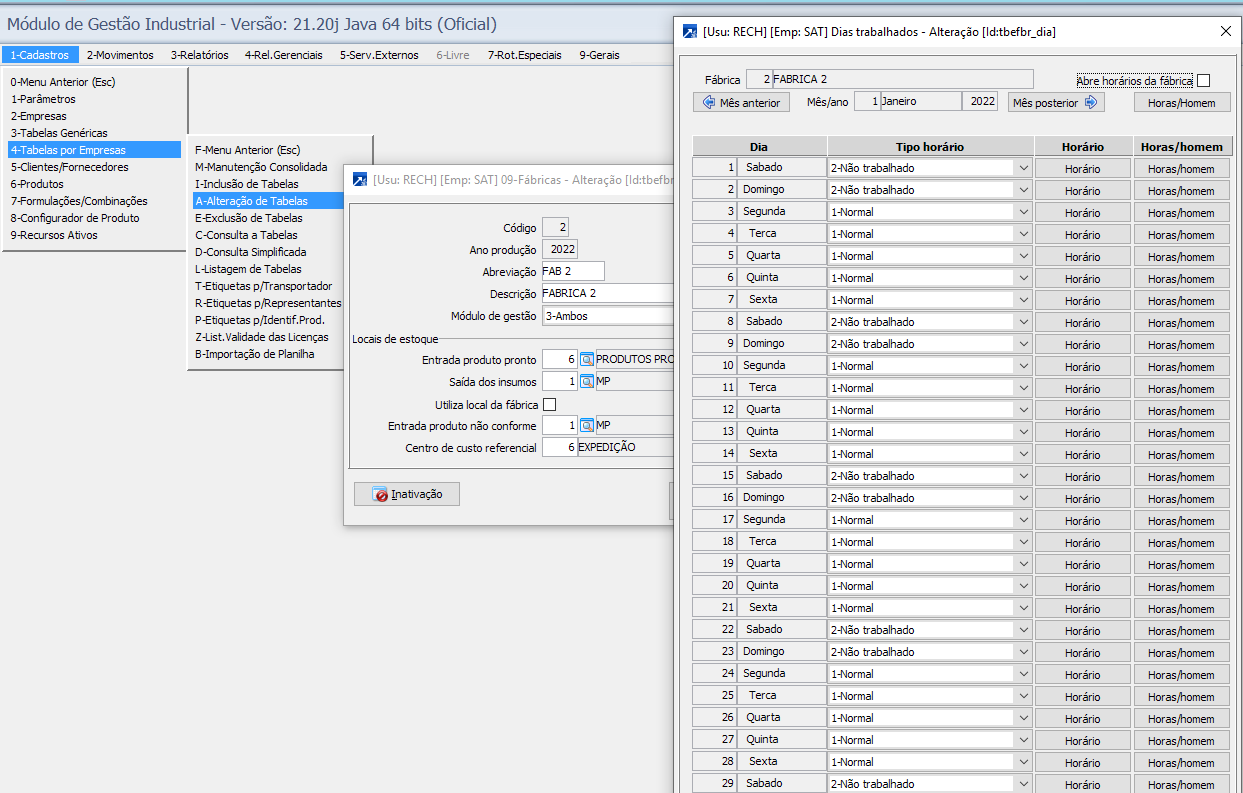Screen dimensions: 1243x793
Task: Click the lookup icon for Entrada produto pronto
Action: (x=587, y=360)
